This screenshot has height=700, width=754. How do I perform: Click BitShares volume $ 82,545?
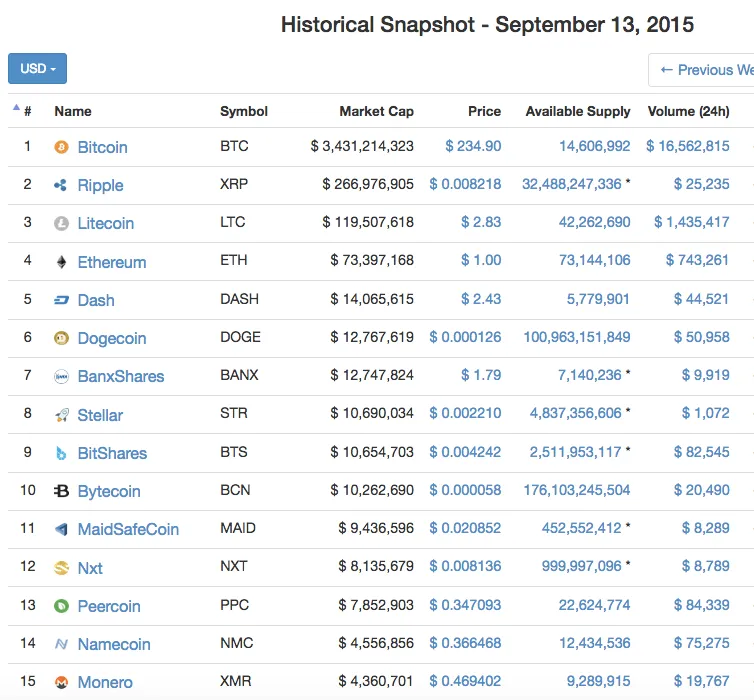[702, 451]
